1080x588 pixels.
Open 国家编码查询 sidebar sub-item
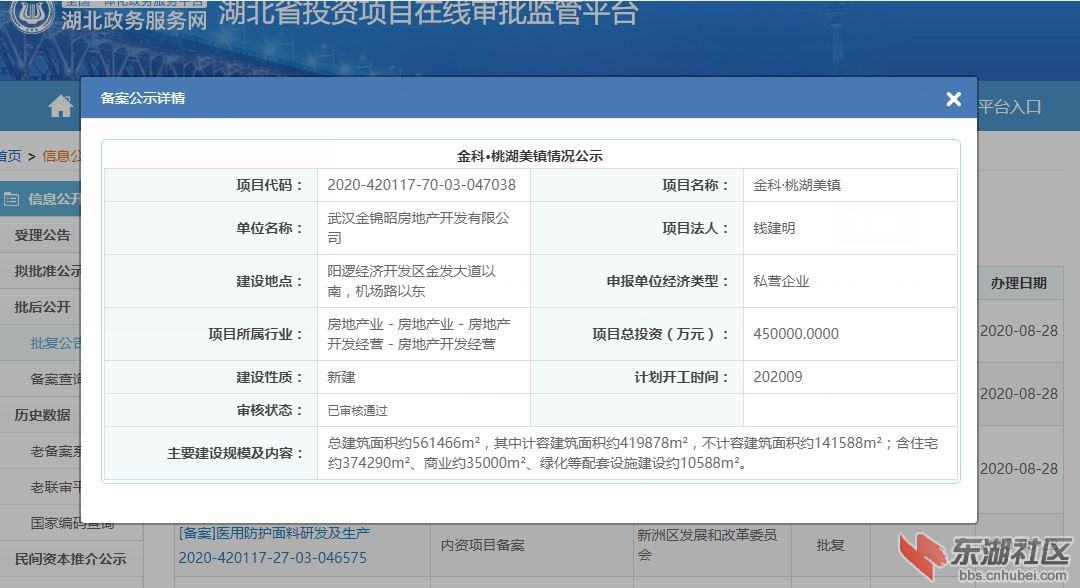(72, 523)
